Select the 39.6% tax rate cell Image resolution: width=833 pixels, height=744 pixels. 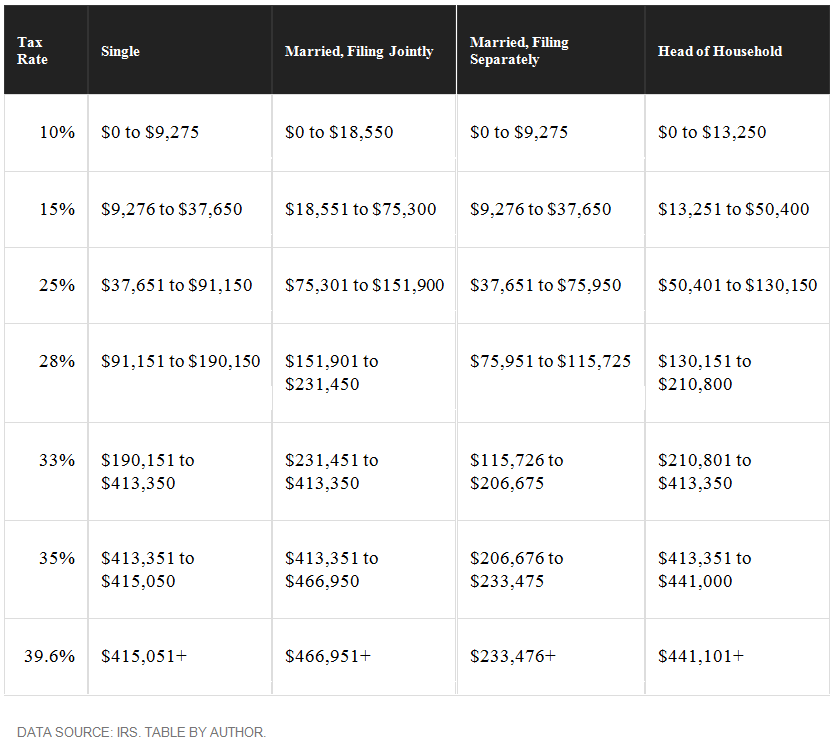(50, 656)
